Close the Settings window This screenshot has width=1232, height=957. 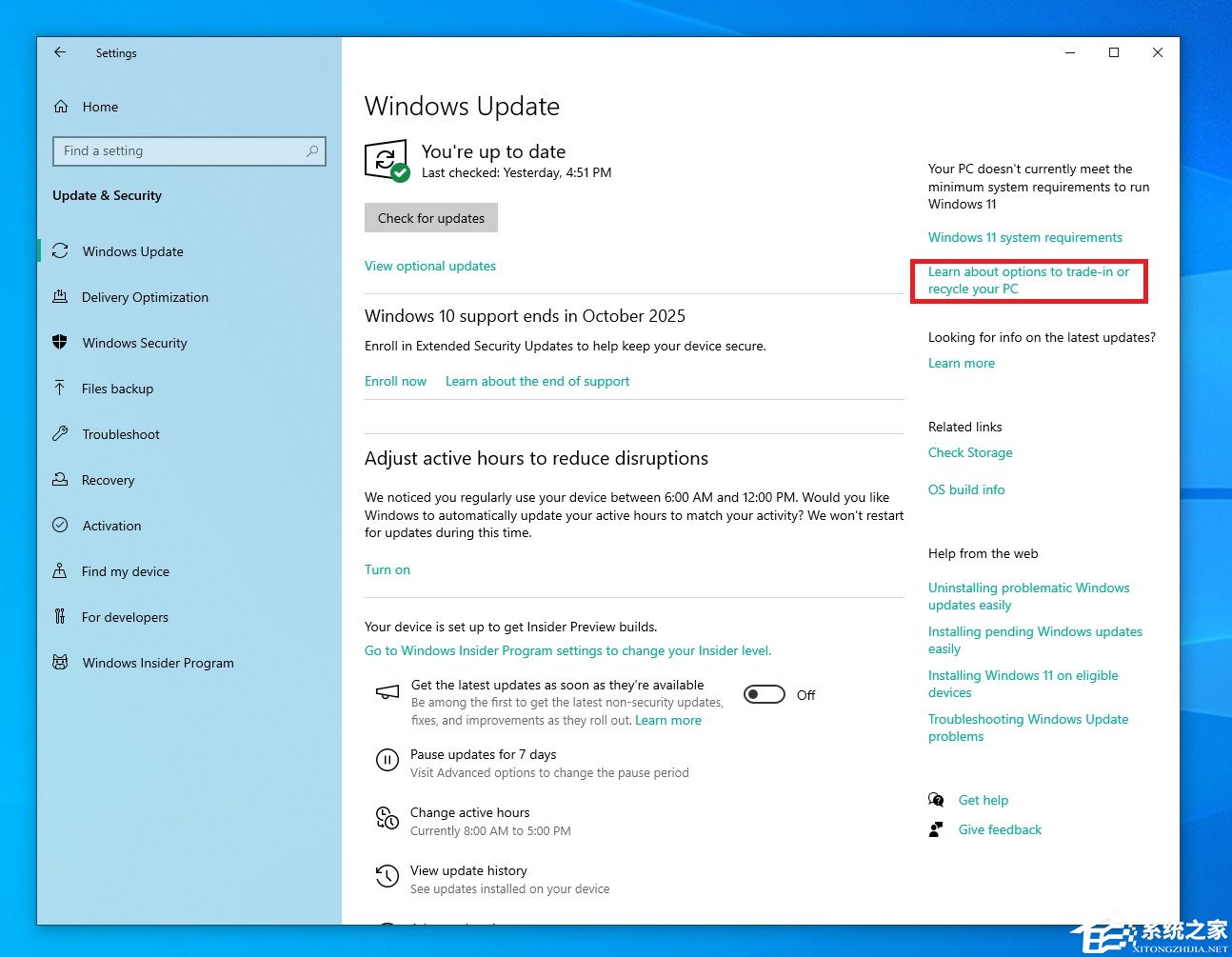1158,52
